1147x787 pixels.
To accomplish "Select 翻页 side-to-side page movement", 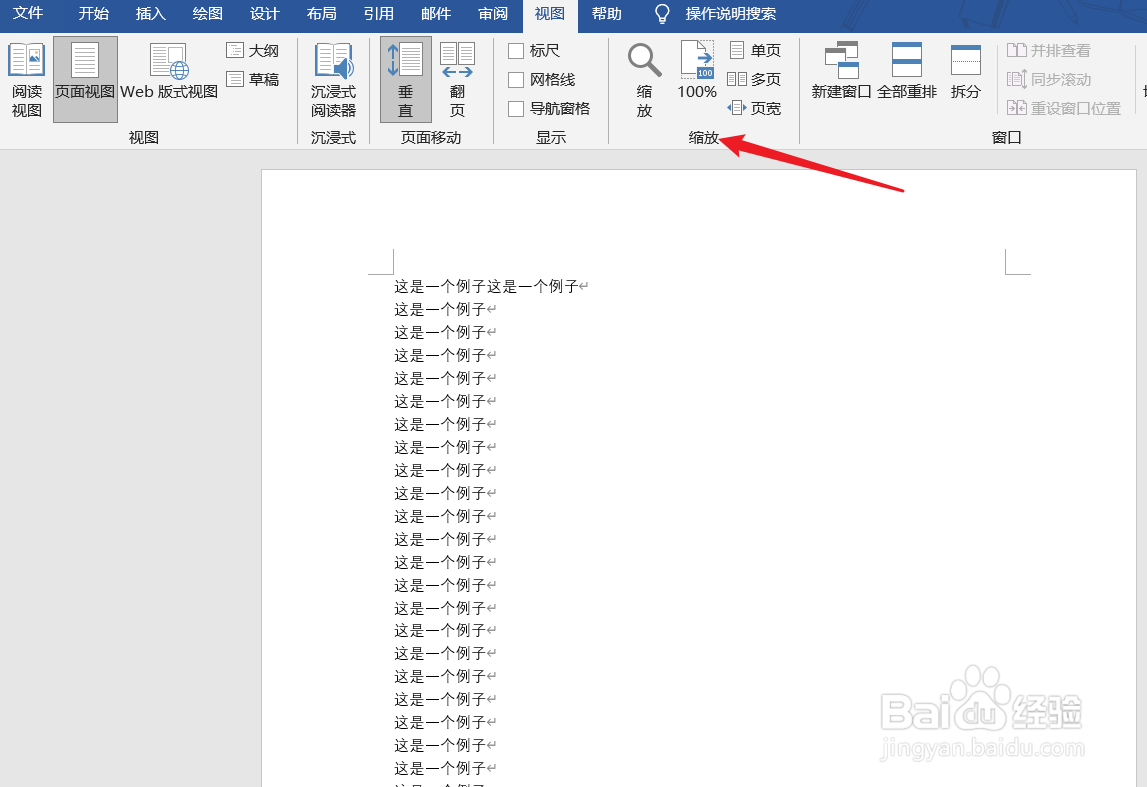I will pos(457,80).
